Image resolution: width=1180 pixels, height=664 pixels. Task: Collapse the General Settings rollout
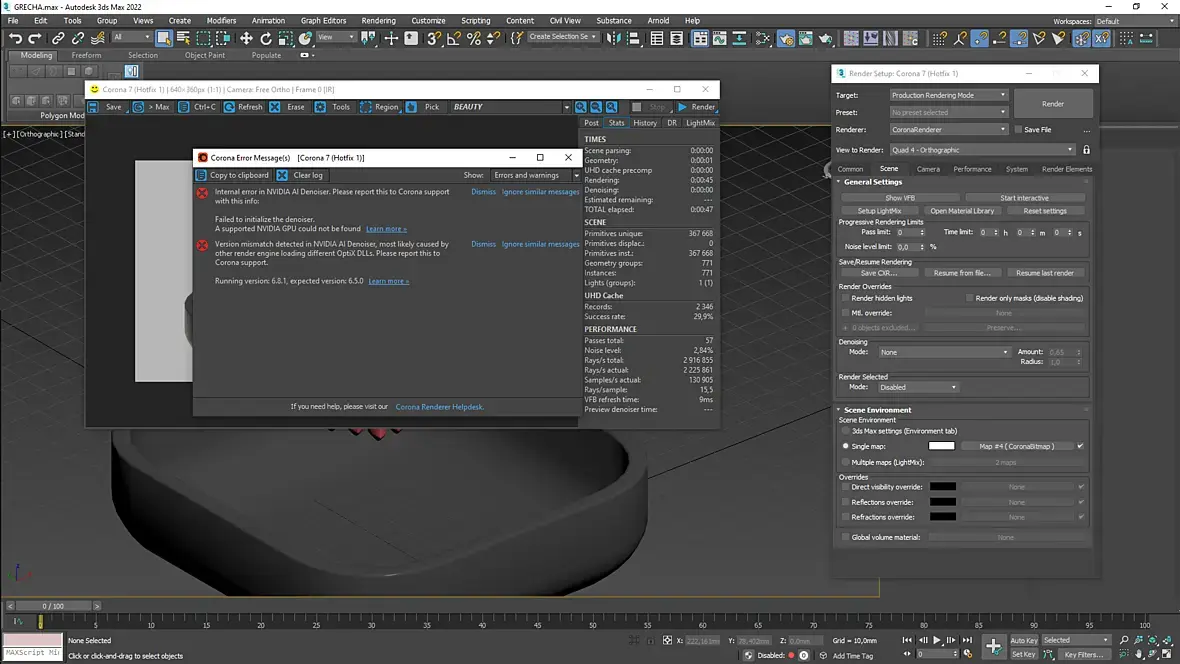point(872,182)
